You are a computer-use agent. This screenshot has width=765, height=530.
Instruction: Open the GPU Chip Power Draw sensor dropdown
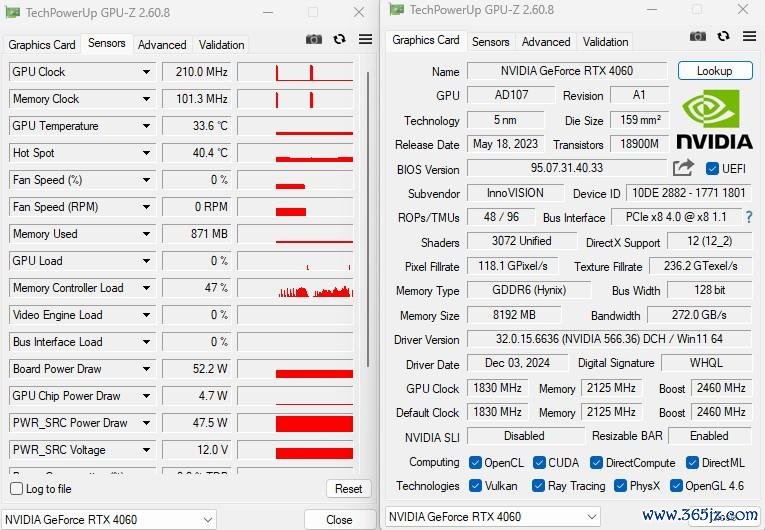point(146,396)
